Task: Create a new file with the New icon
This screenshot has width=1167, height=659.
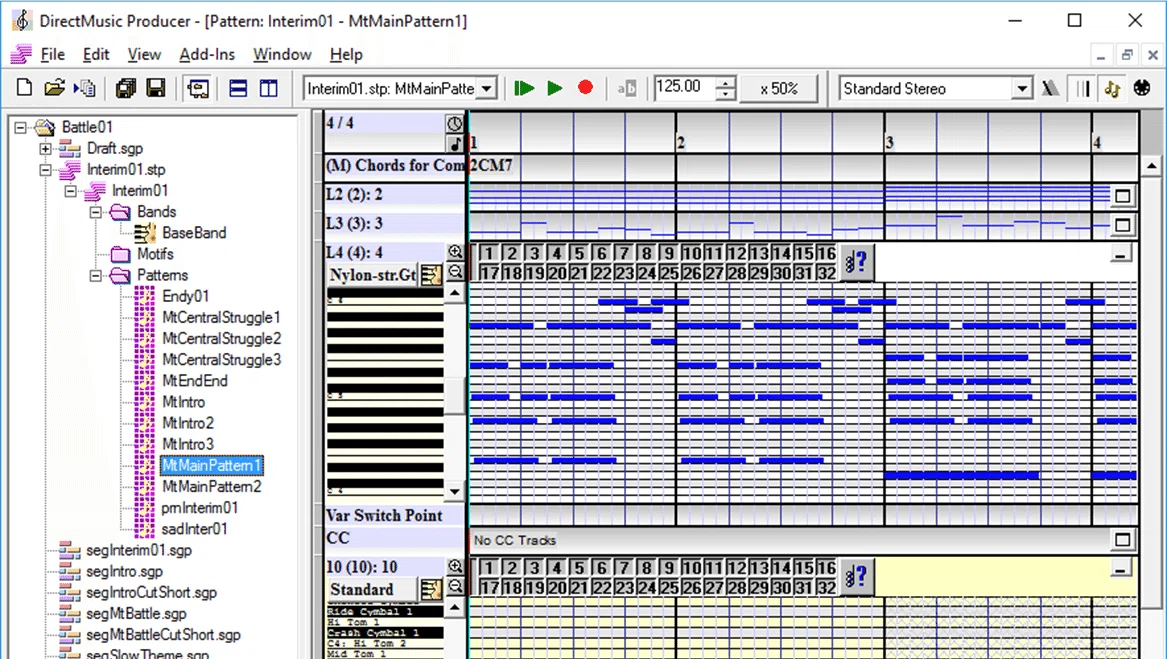Action: click(25, 88)
